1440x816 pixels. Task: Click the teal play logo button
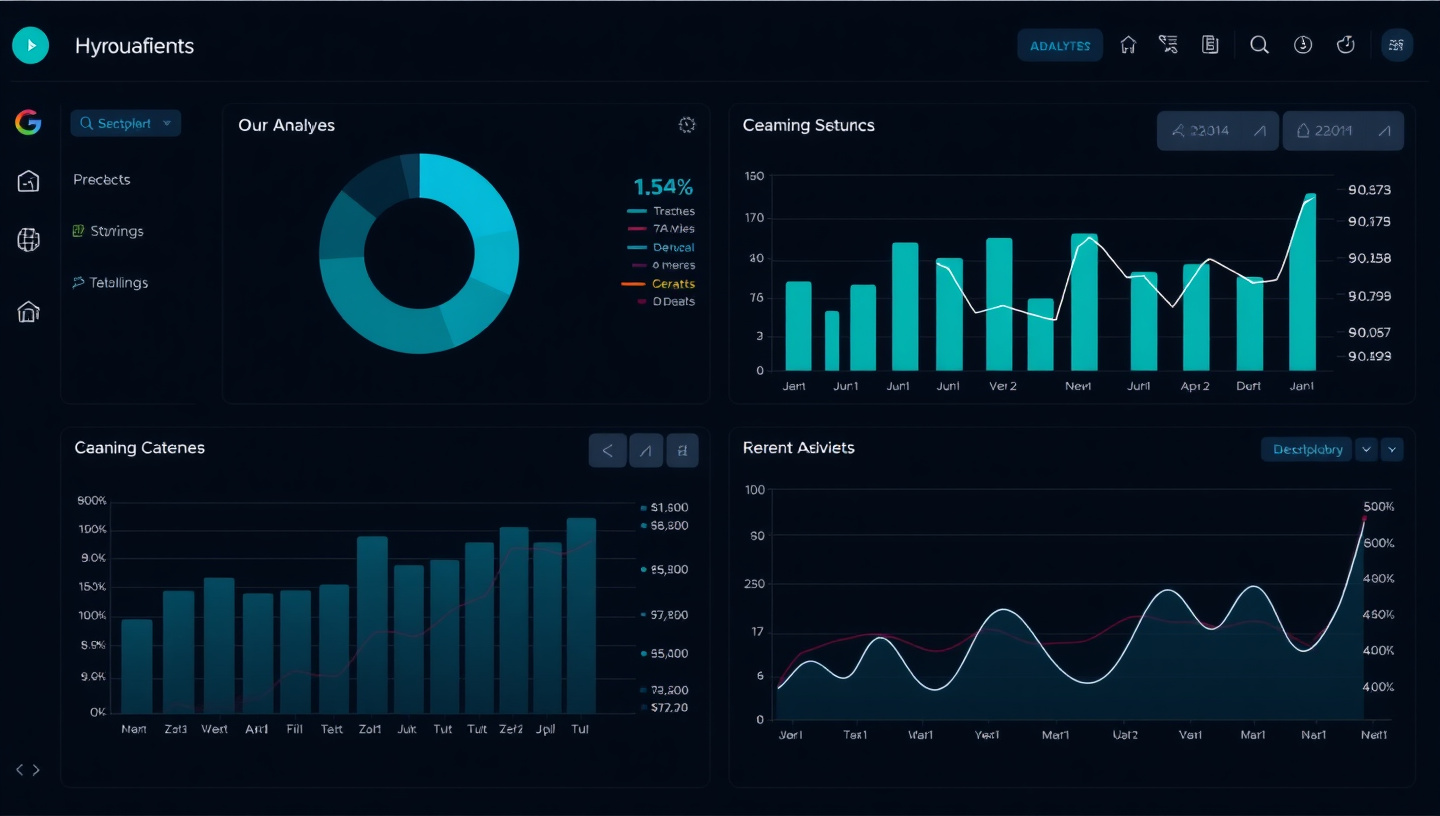pos(31,45)
